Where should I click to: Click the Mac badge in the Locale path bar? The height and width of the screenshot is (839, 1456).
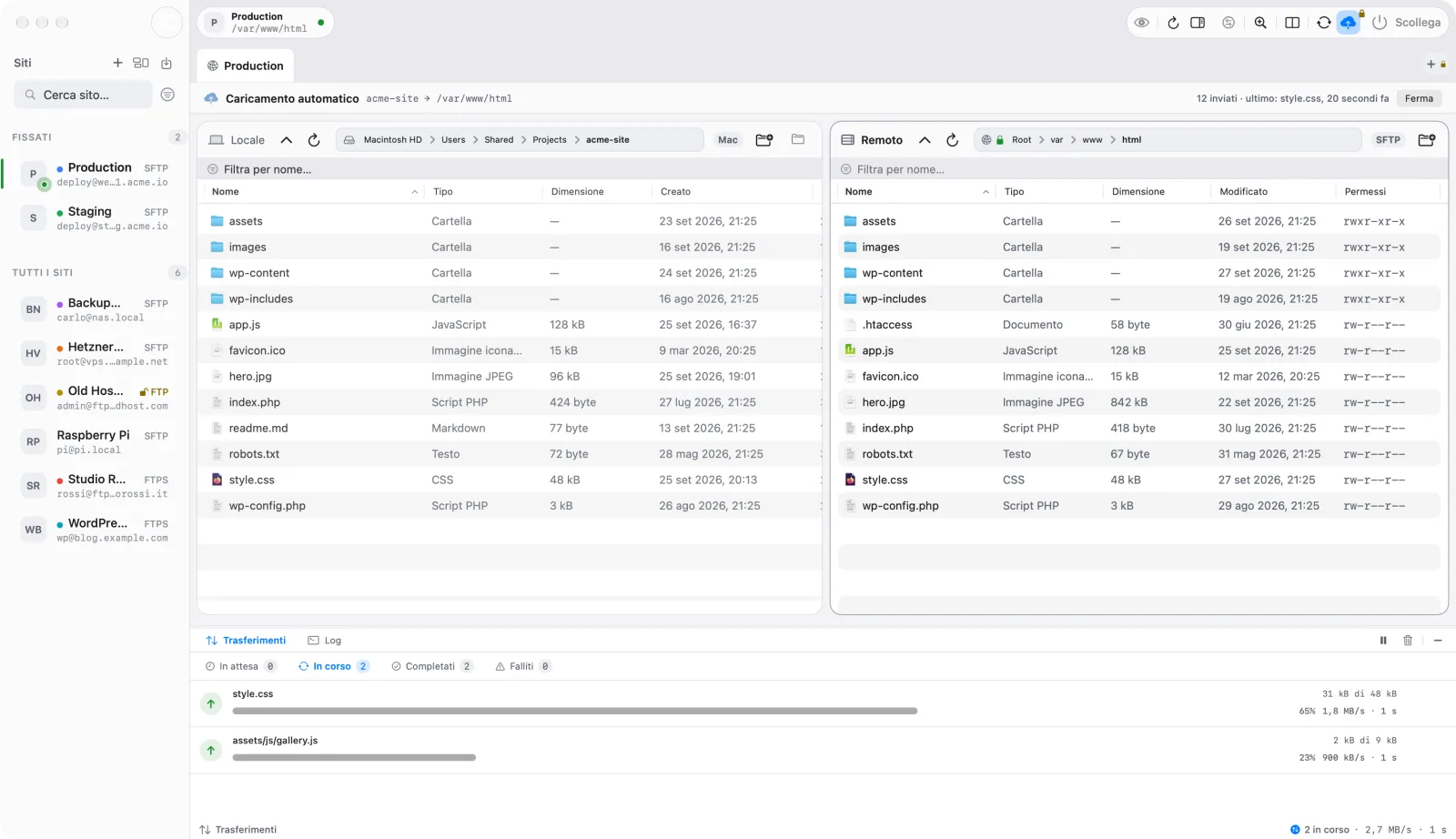728,140
